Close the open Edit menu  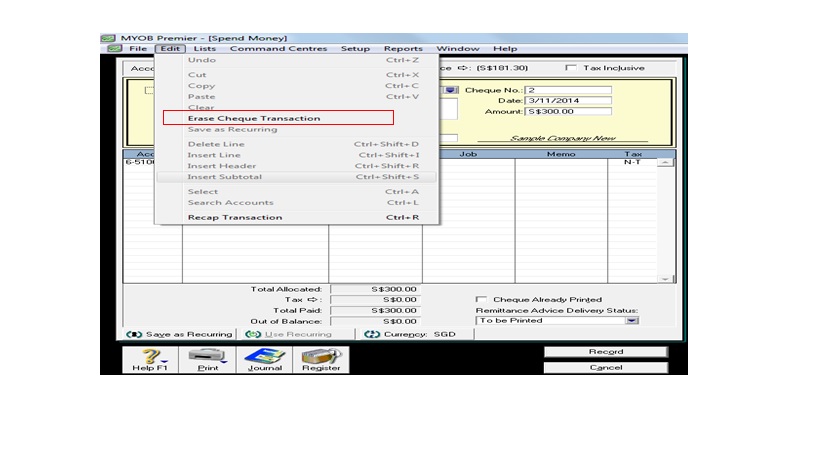[170, 49]
